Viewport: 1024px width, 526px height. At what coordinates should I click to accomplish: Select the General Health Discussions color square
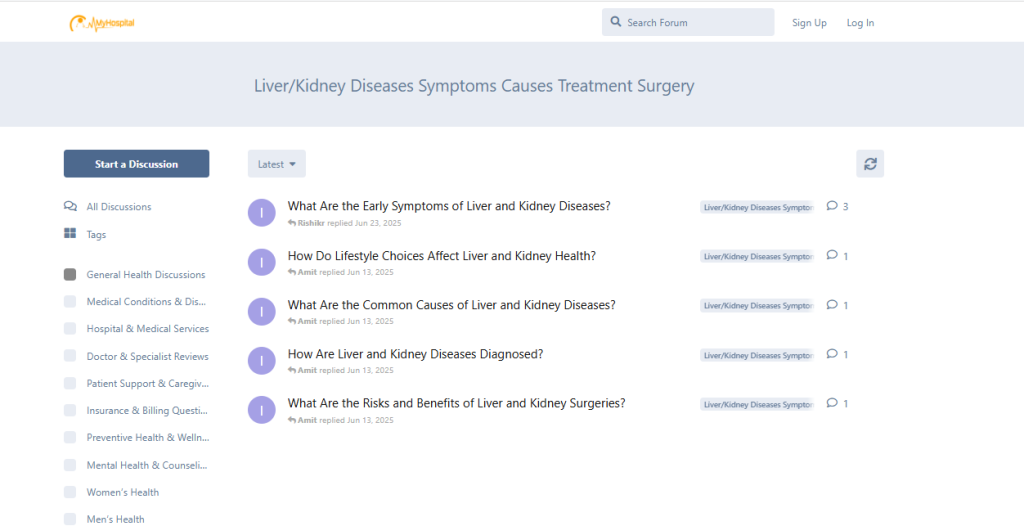(70, 274)
